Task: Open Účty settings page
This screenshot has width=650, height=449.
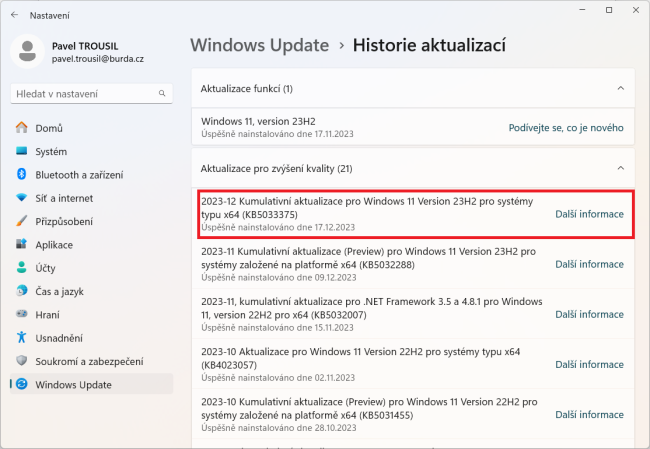Action: point(91,268)
